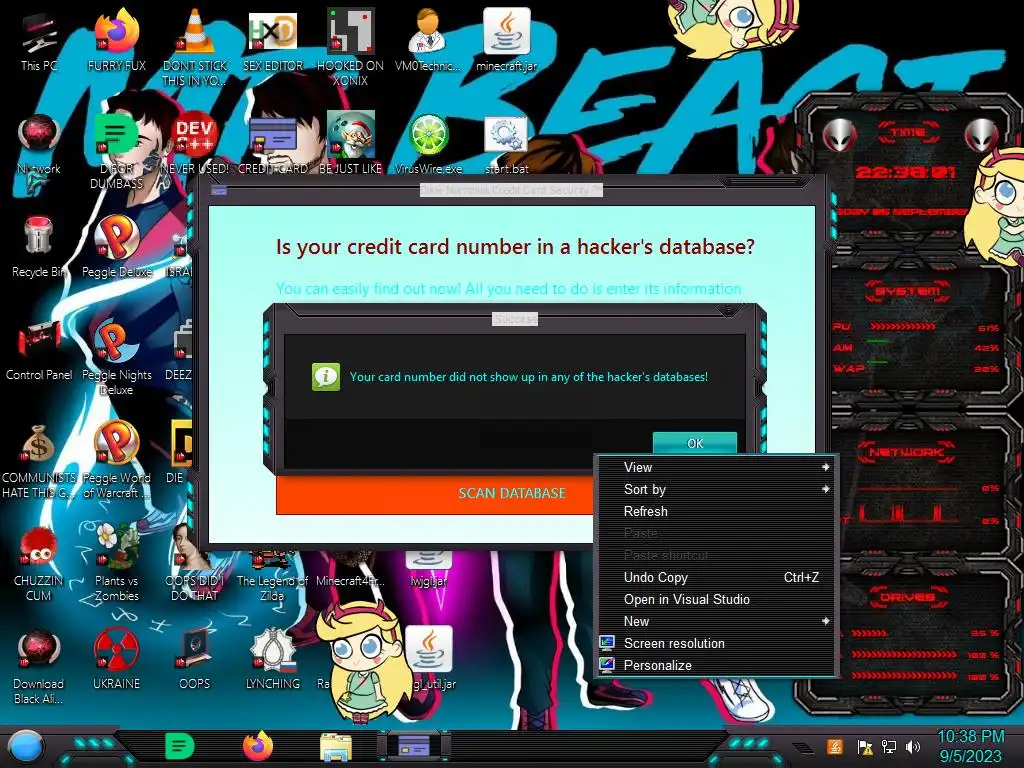
Task: Click the green info icon in dialog
Action: coord(326,377)
